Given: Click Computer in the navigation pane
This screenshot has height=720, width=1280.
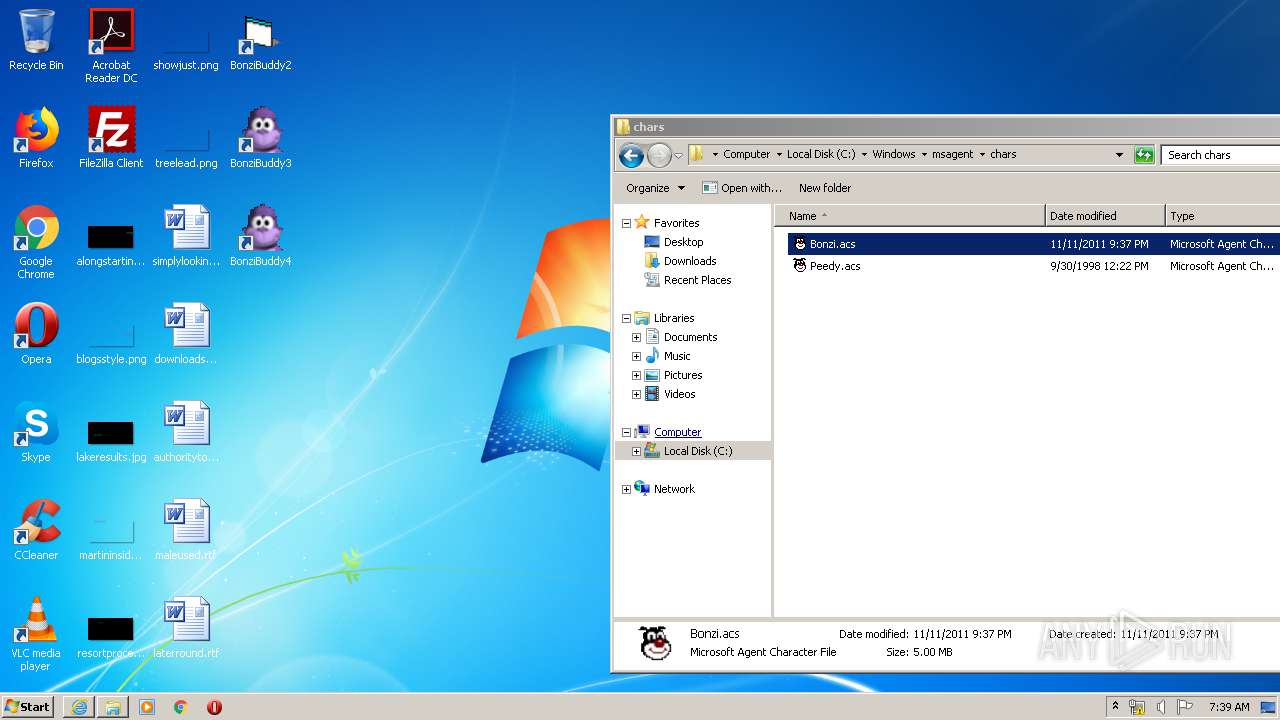Looking at the screenshot, I should 677,432.
